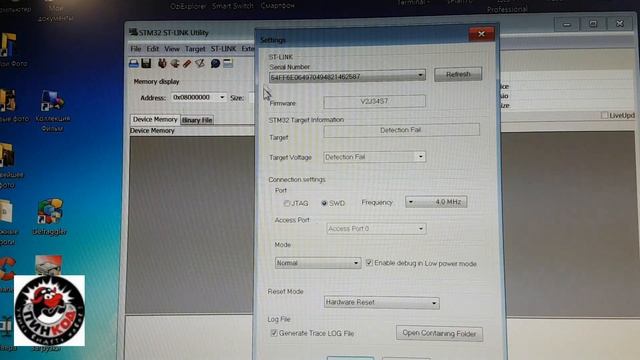Expand the memory Address dropdown
This screenshot has height=360, width=640.
point(222,98)
